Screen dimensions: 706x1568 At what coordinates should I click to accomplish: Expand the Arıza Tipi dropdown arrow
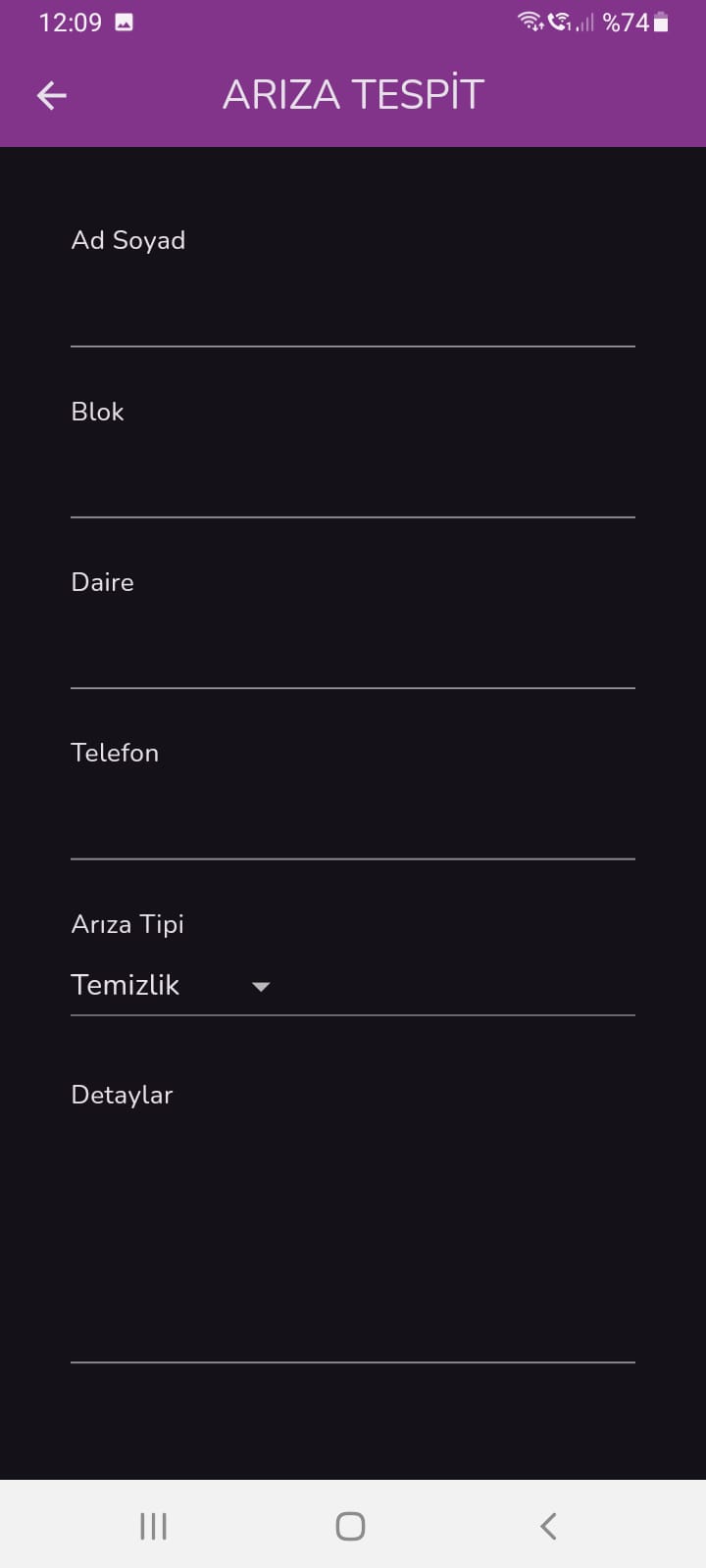(261, 987)
